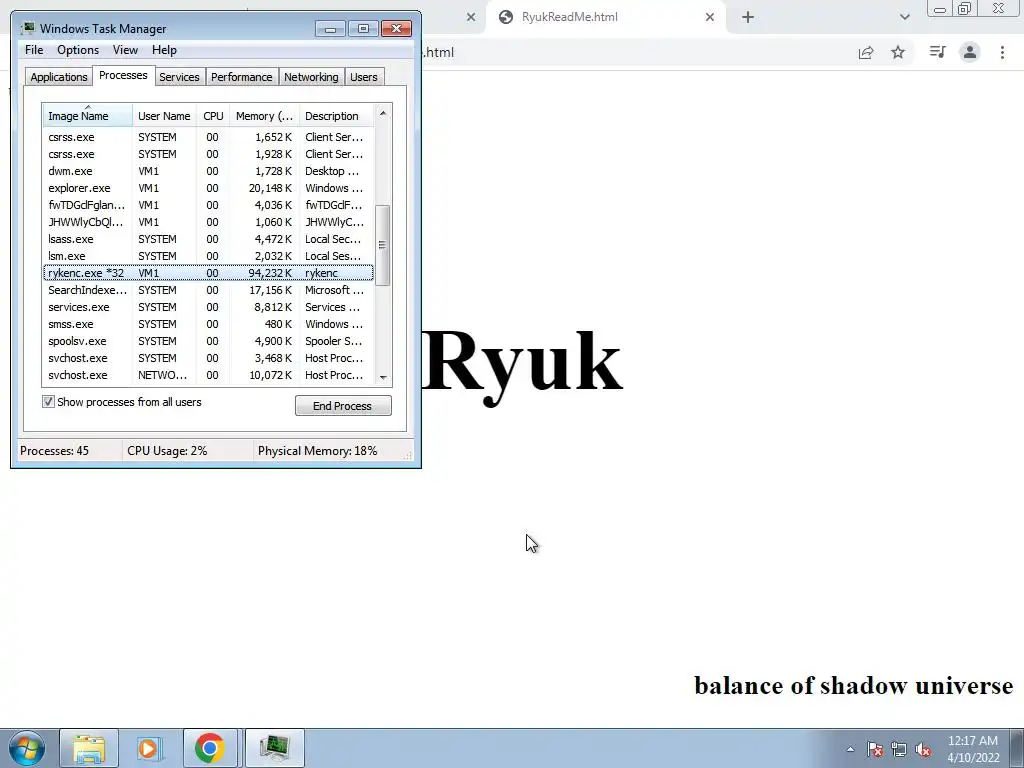This screenshot has height=768, width=1024.
Task: Open View menu in Task Manager
Action: (125, 50)
